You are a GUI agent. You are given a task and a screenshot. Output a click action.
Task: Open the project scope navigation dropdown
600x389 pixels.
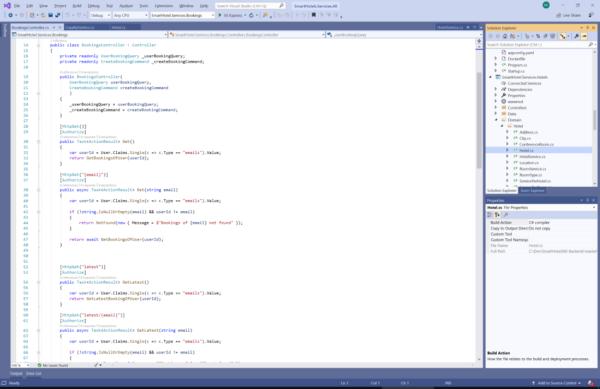click(90, 35)
